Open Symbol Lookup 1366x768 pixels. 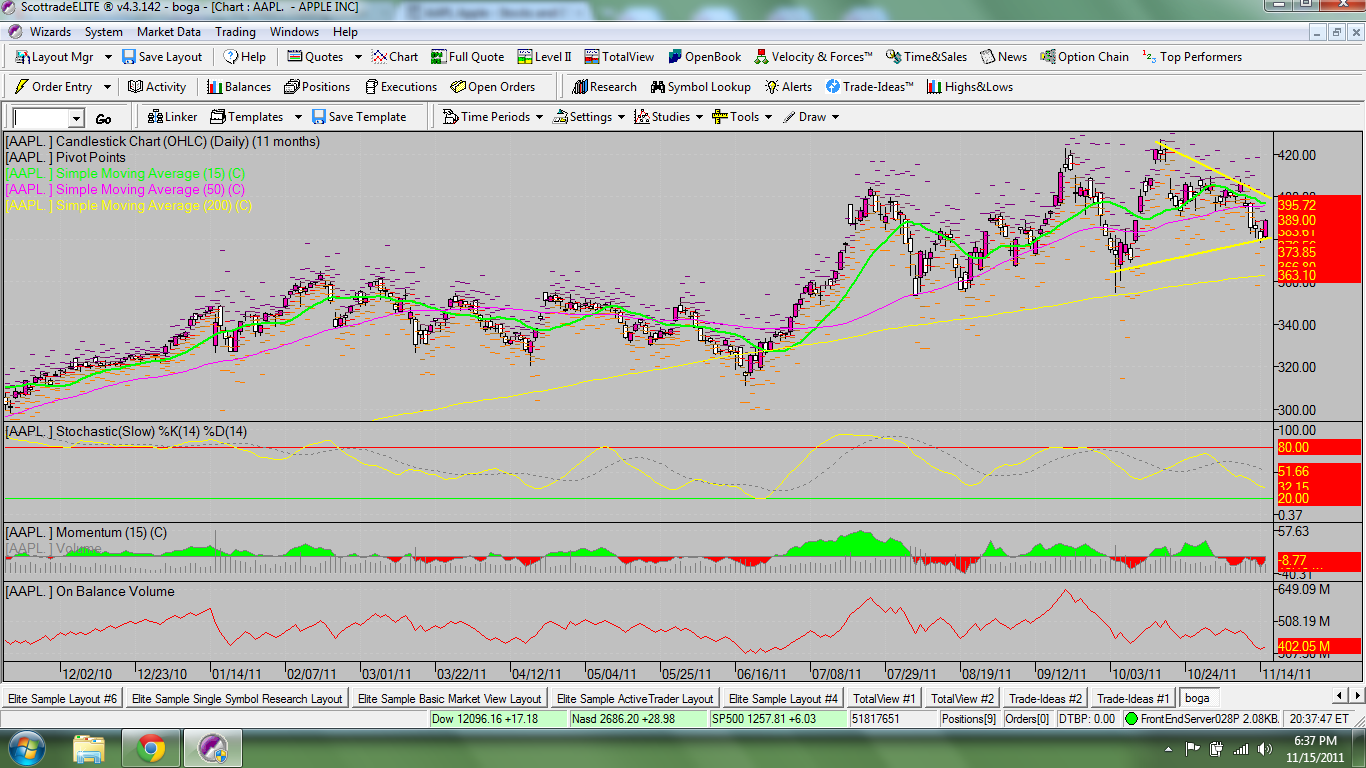(x=700, y=87)
